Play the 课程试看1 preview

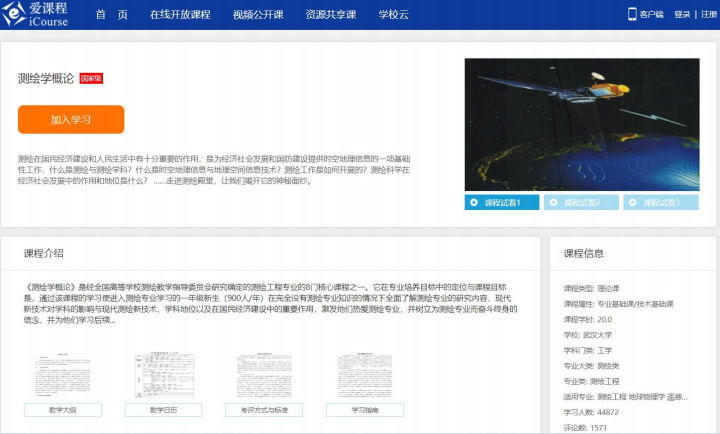pos(503,203)
